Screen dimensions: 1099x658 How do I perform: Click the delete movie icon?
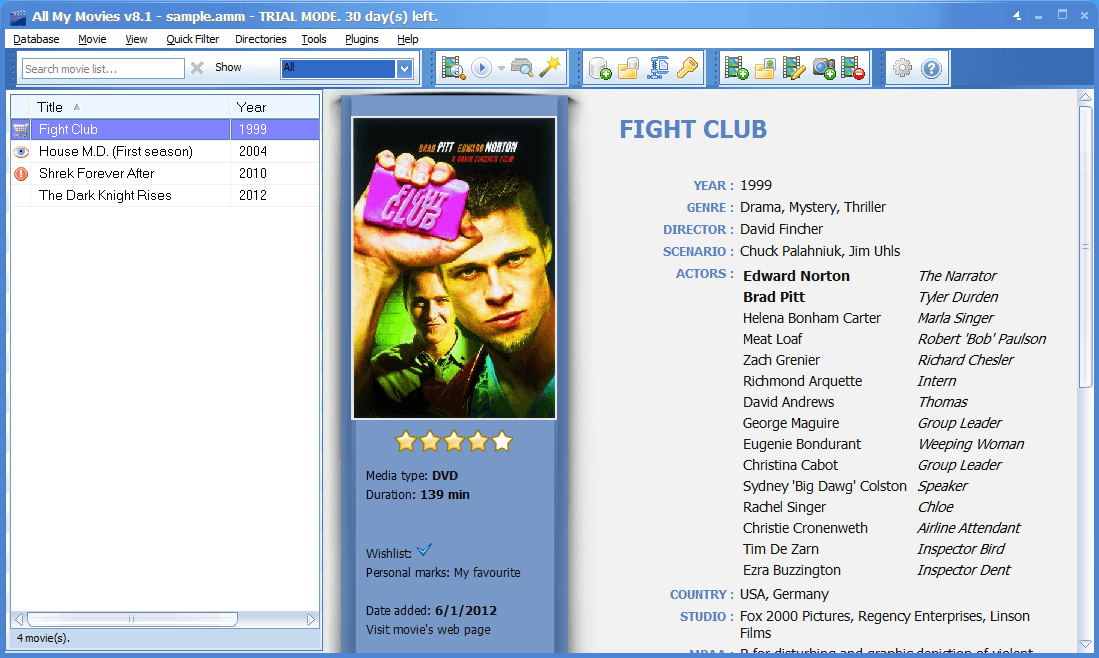[852, 68]
